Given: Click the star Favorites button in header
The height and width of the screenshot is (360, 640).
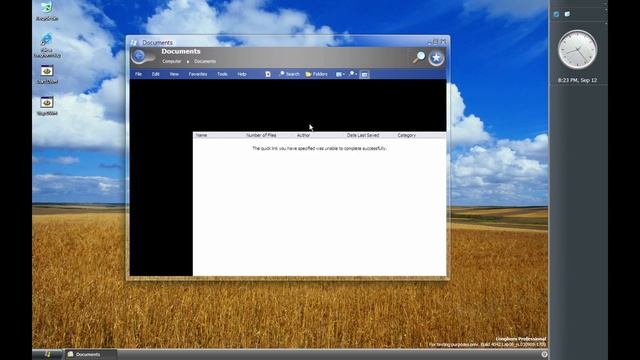Looking at the screenshot, I should pos(436,58).
